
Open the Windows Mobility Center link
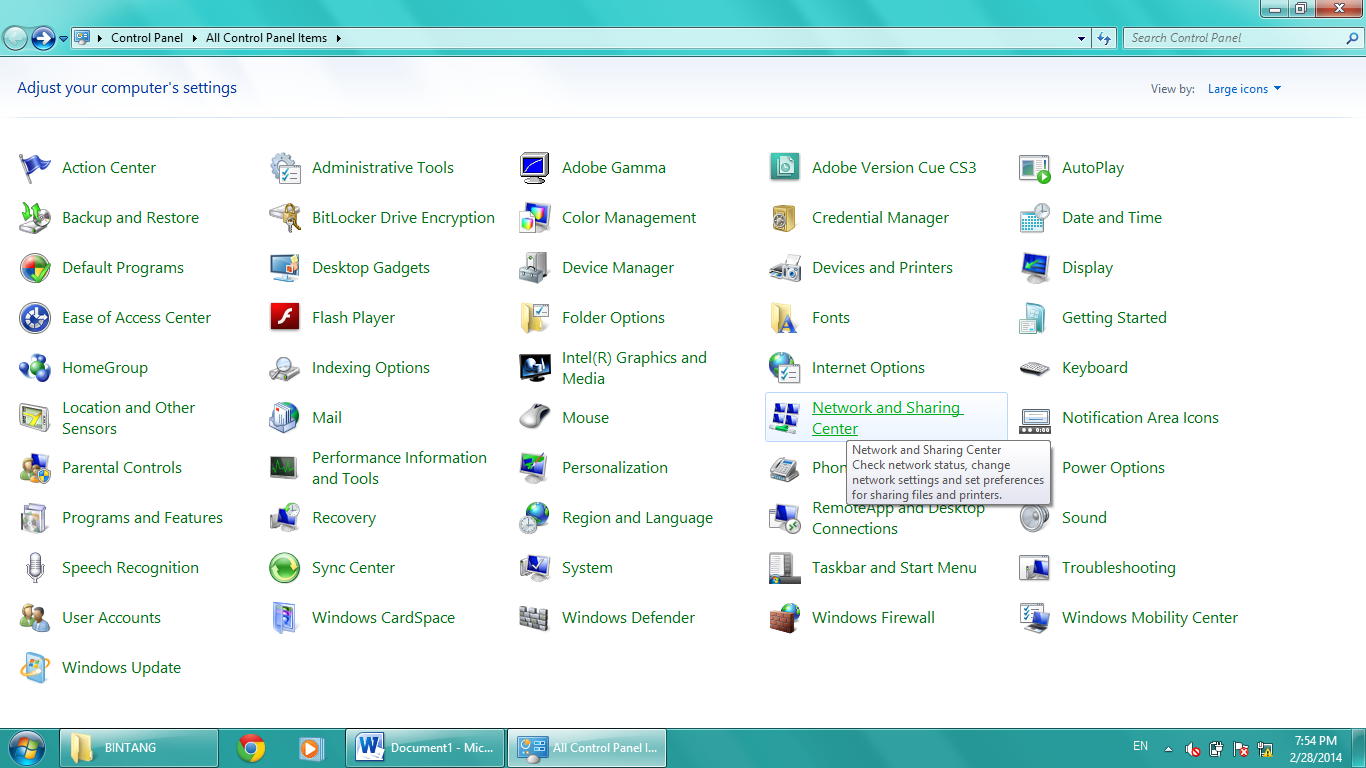[1150, 618]
